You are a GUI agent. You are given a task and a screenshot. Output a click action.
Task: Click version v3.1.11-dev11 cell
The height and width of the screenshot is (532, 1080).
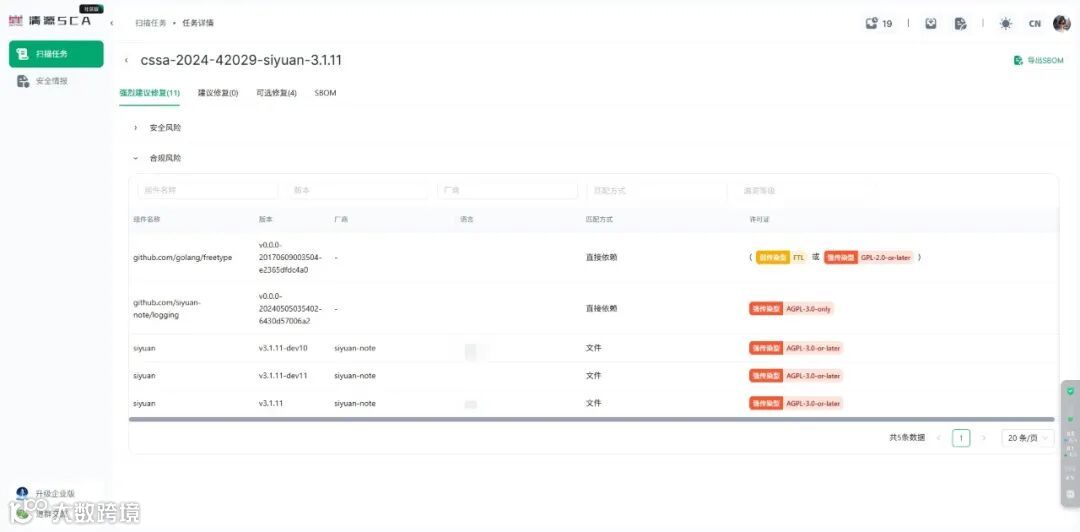pos(283,376)
